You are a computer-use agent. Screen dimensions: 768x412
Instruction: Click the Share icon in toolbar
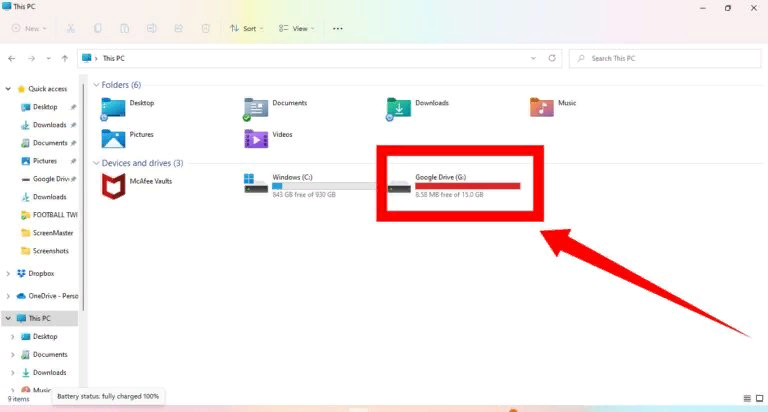pos(178,28)
